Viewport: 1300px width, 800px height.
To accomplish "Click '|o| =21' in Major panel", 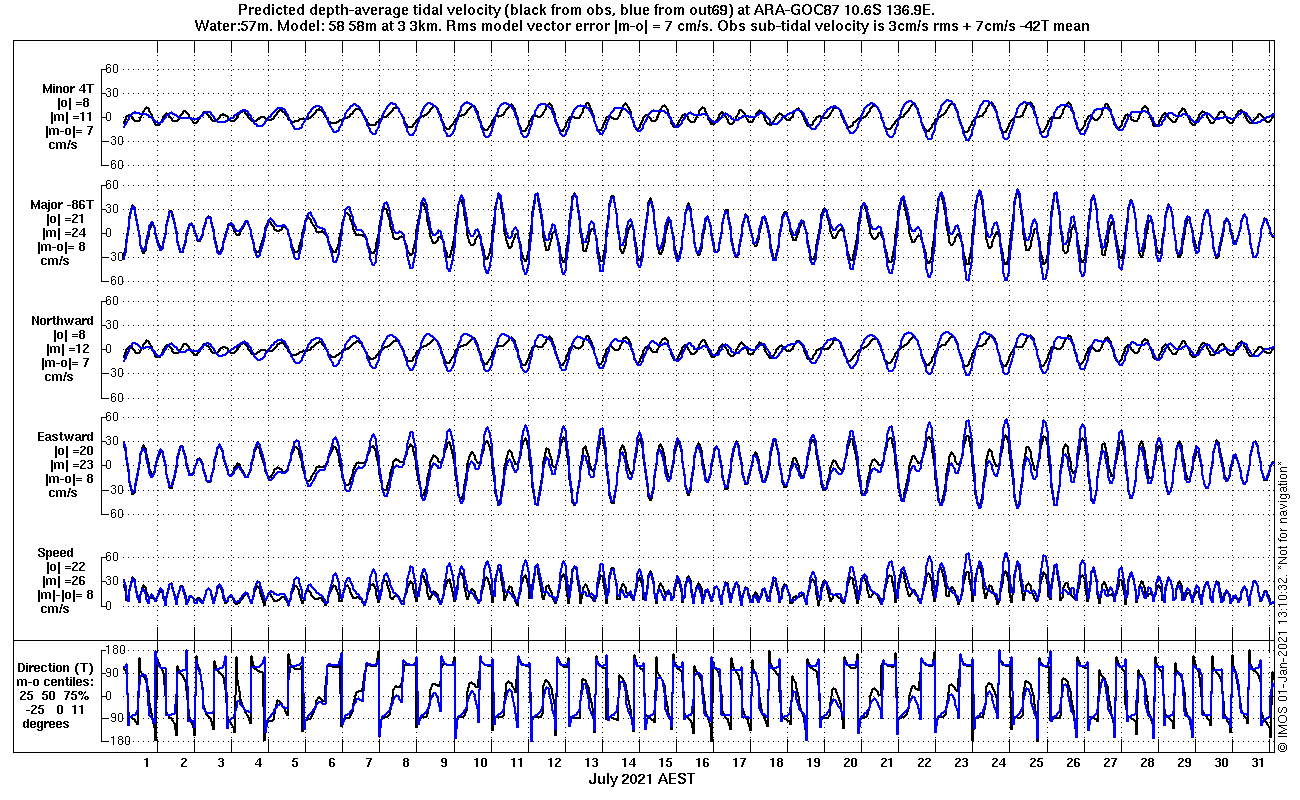I will click(65, 218).
